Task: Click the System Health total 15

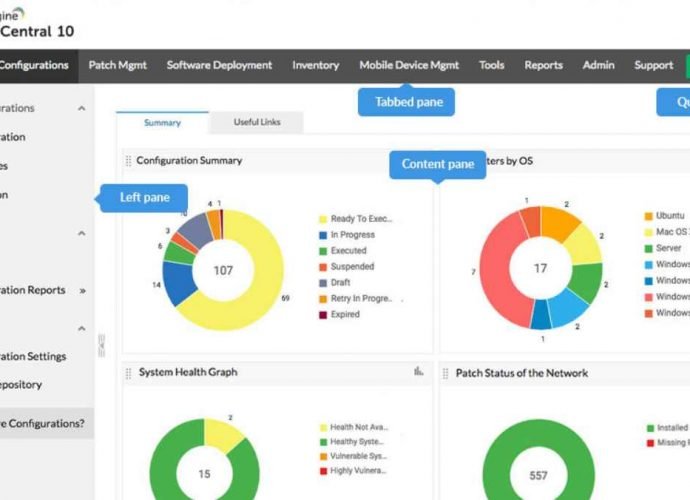Action: point(204,474)
